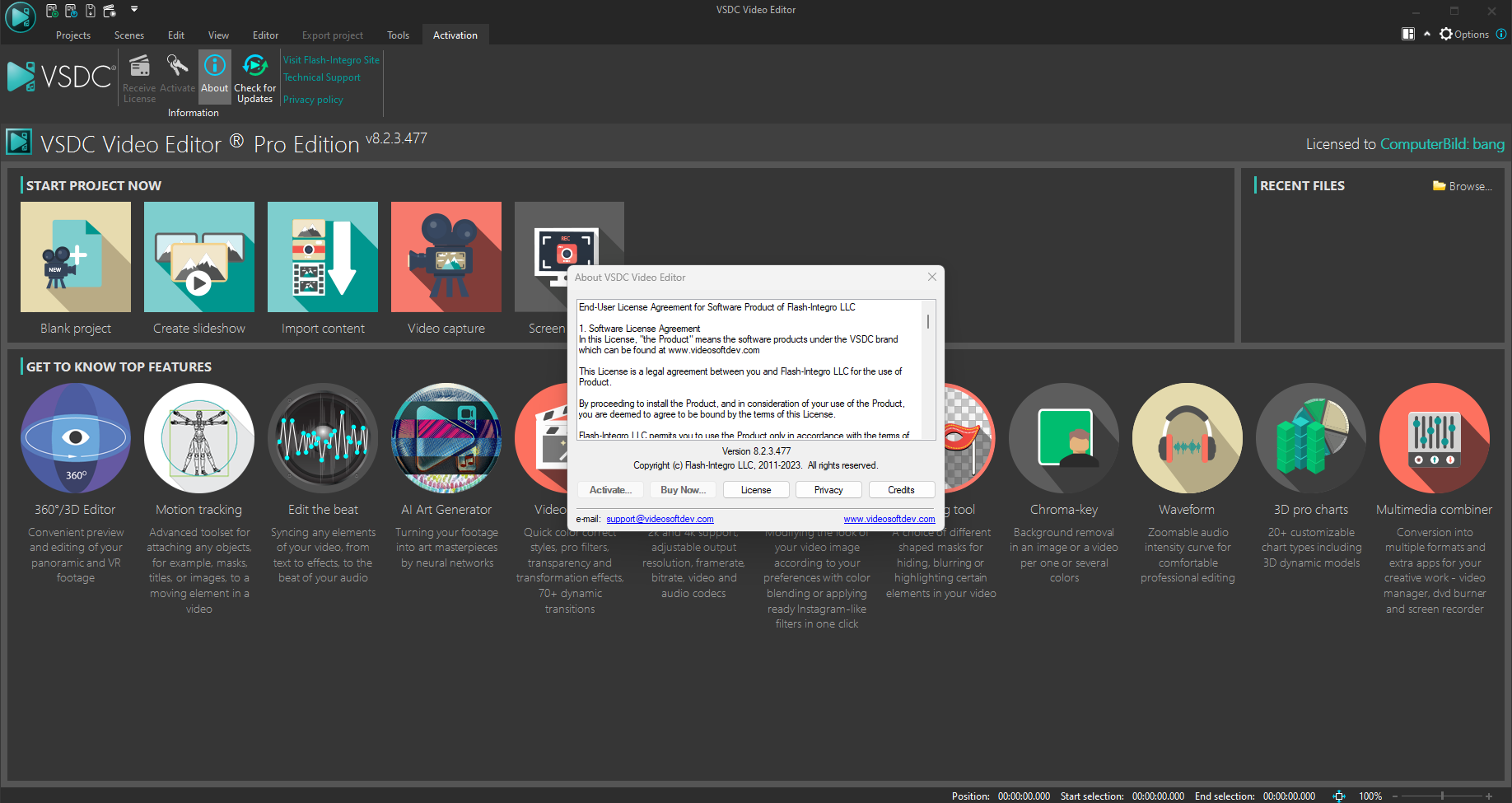Open the Privacy policy link in ribbon

click(x=313, y=100)
